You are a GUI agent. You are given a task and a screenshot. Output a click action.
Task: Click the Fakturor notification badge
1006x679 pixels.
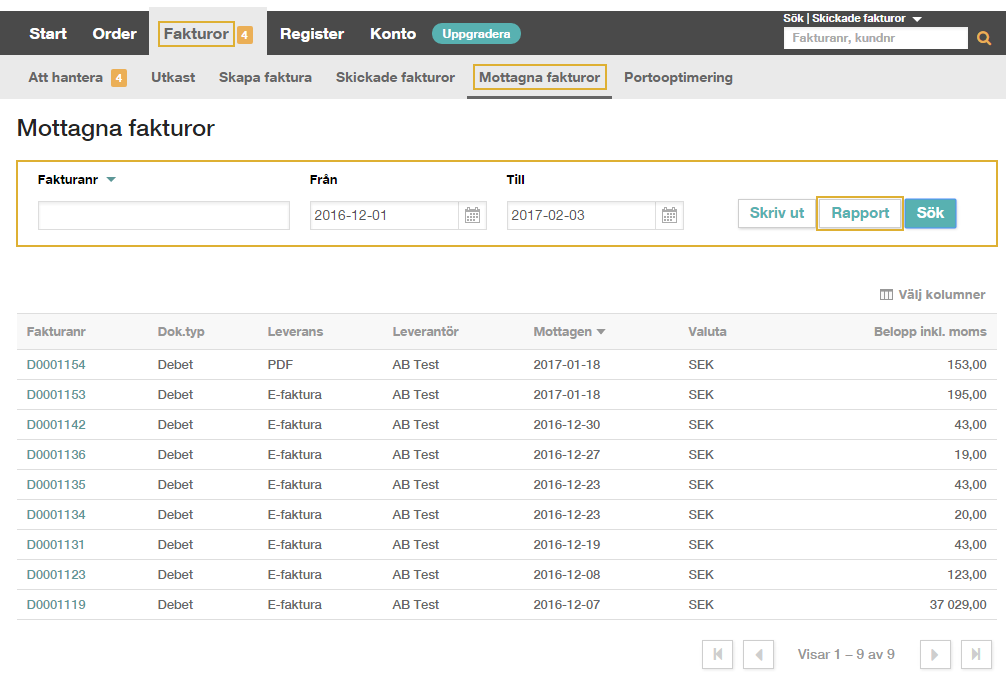click(x=244, y=35)
